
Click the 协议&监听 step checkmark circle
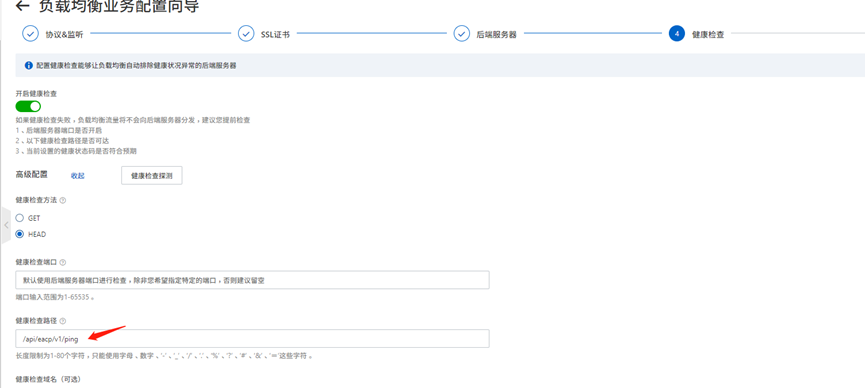click(30, 33)
